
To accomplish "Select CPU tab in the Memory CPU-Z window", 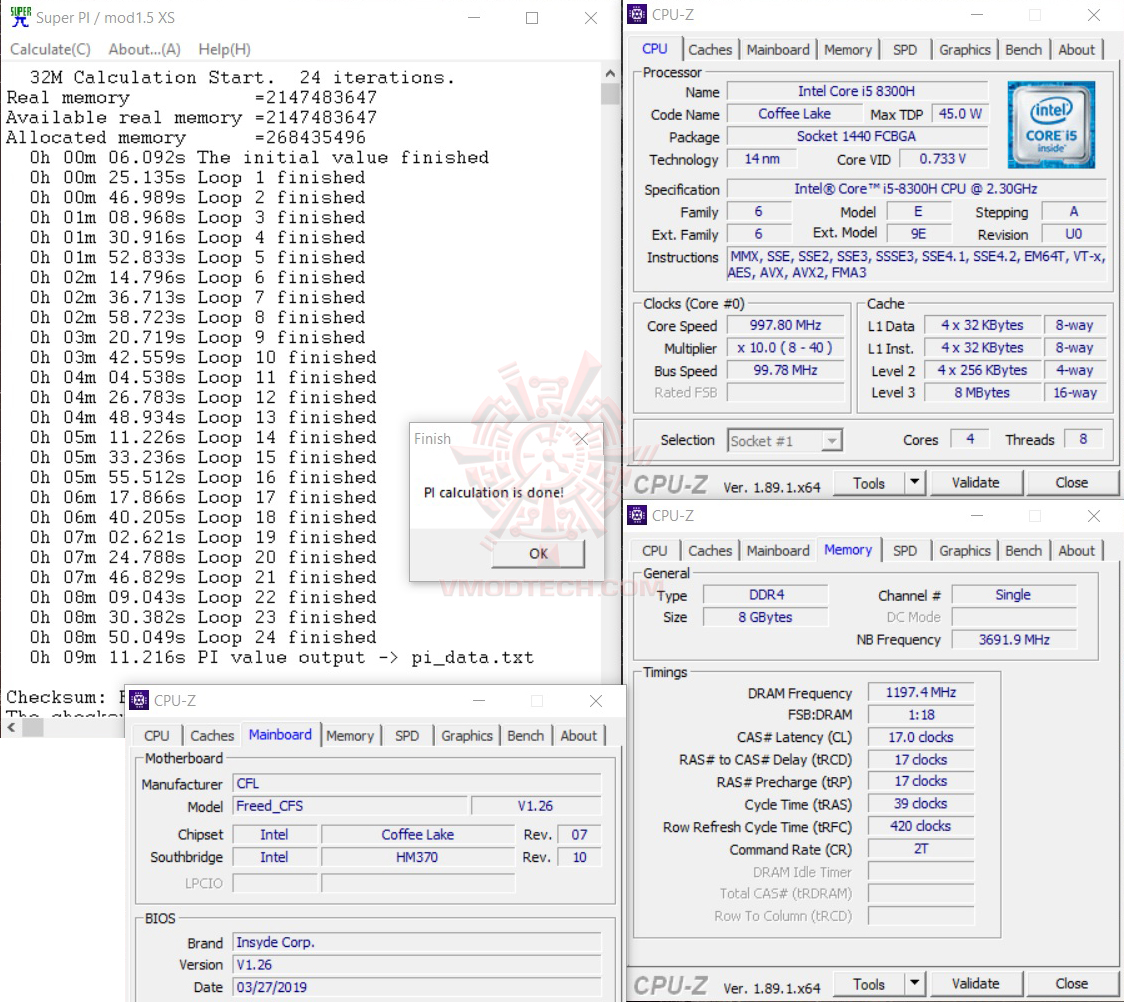I will coord(654,550).
